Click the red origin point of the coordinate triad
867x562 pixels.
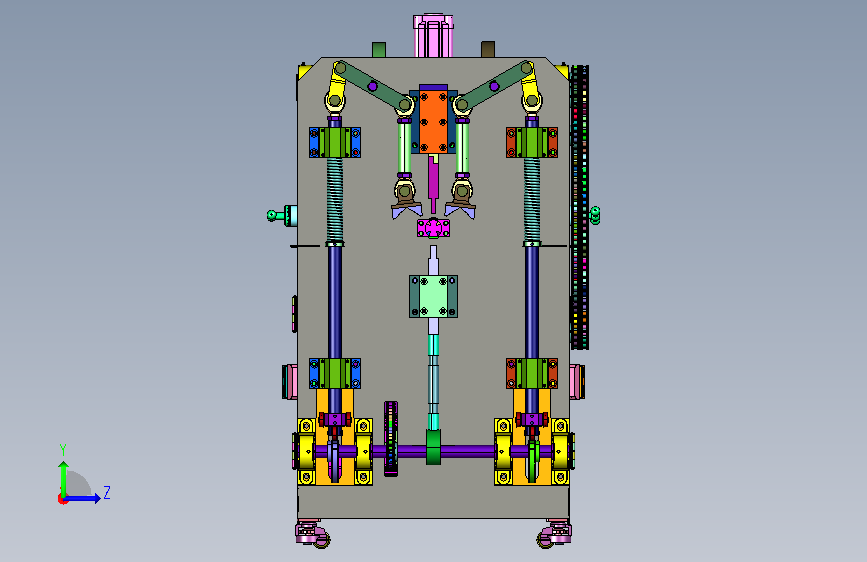(x=62, y=499)
